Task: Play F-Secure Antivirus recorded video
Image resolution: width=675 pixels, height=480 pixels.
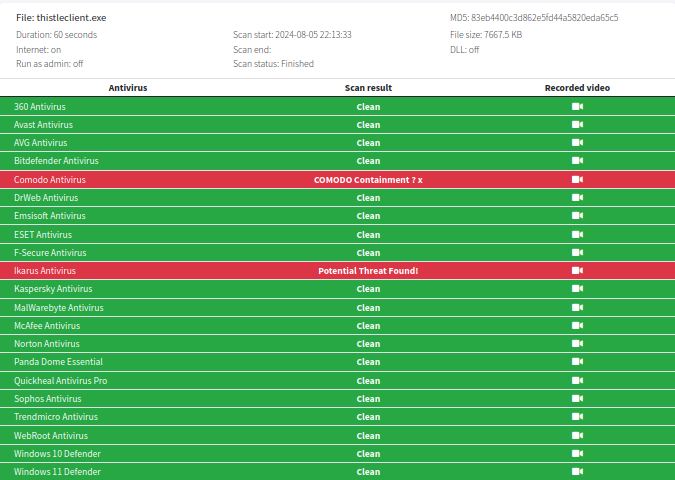Action: (577, 253)
